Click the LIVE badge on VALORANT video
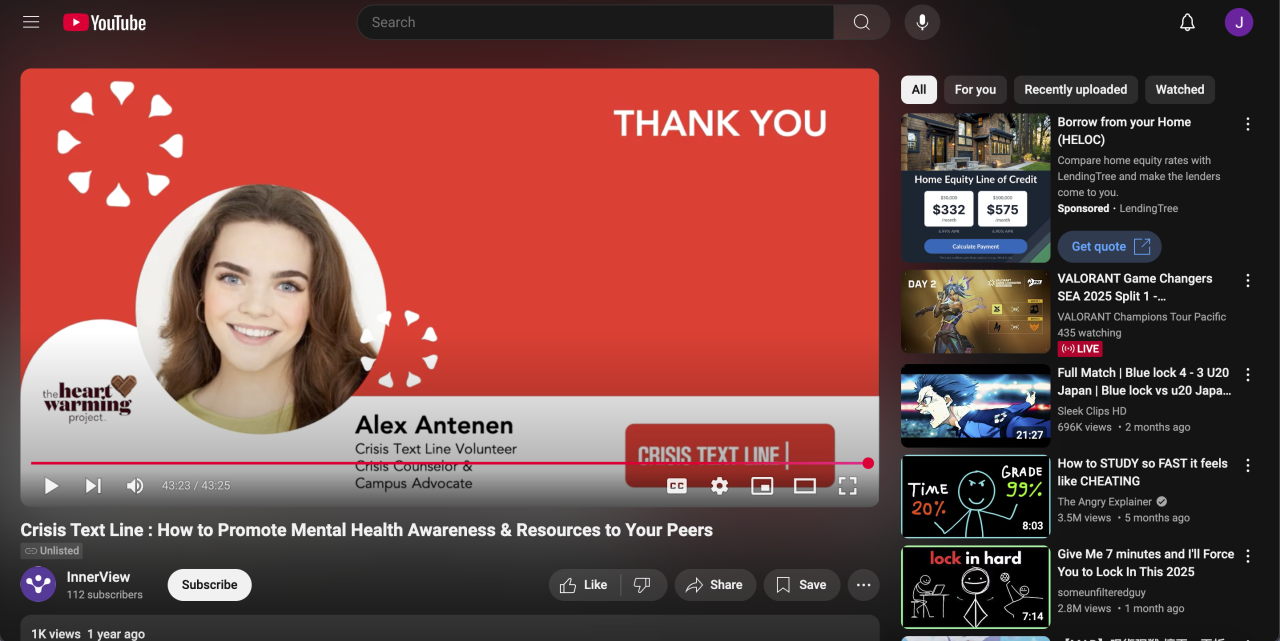This screenshot has width=1280, height=641. pyautogui.click(x=1080, y=349)
